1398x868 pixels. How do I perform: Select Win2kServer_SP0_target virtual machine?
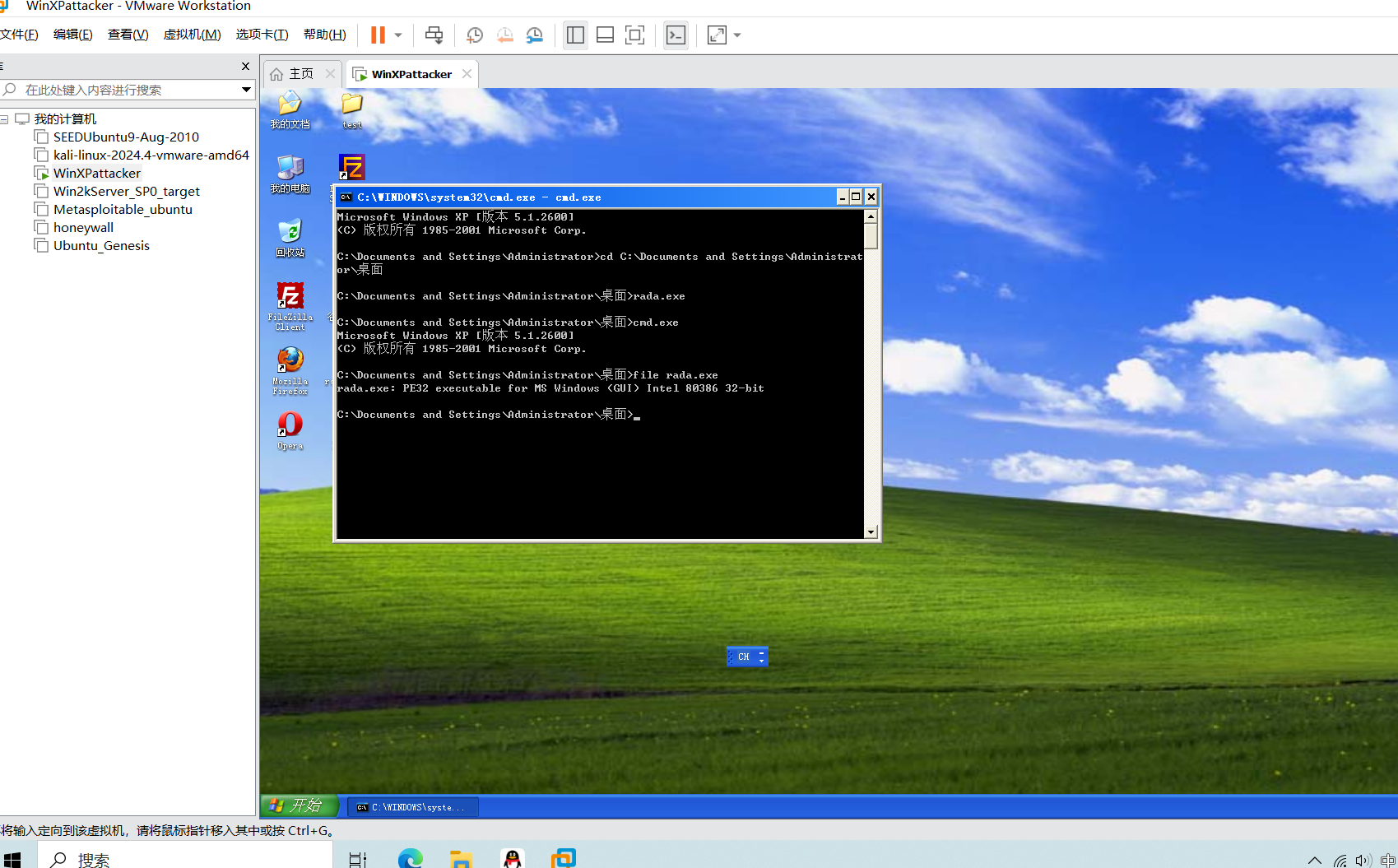(x=126, y=192)
